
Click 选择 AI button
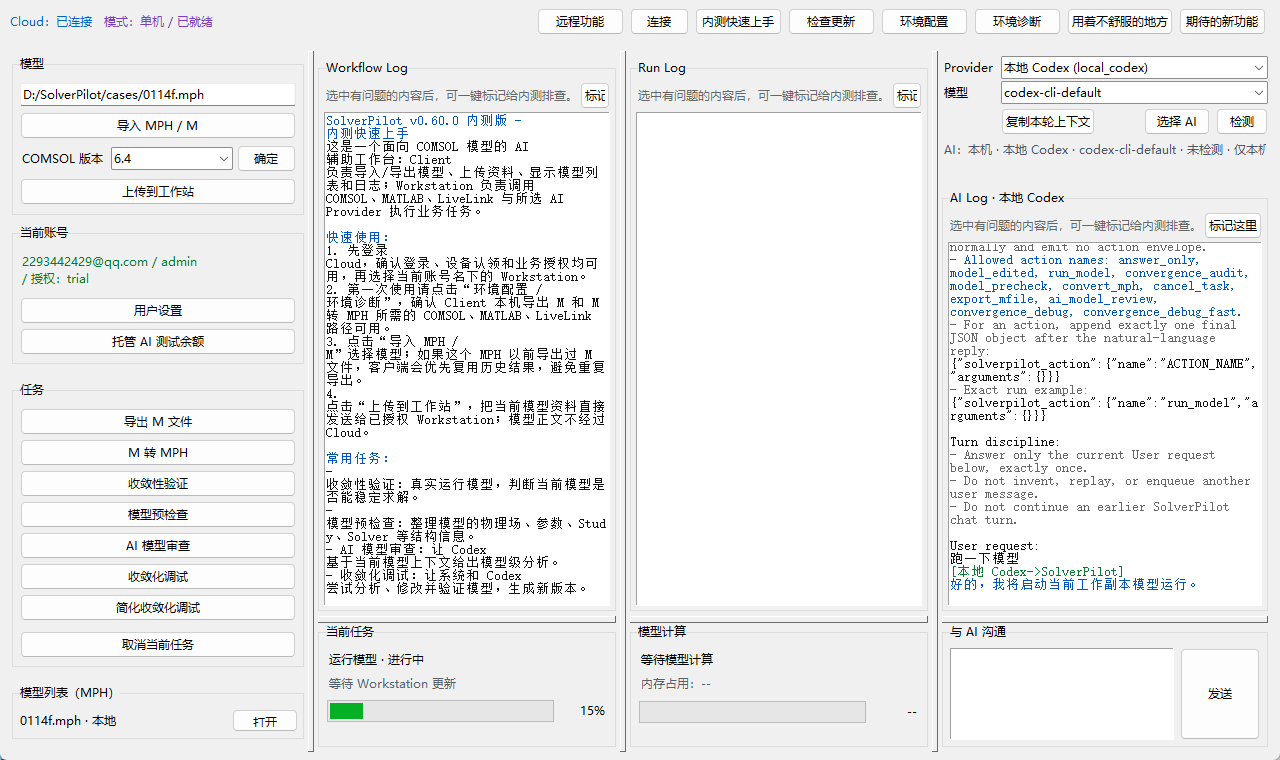(x=1176, y=122)
